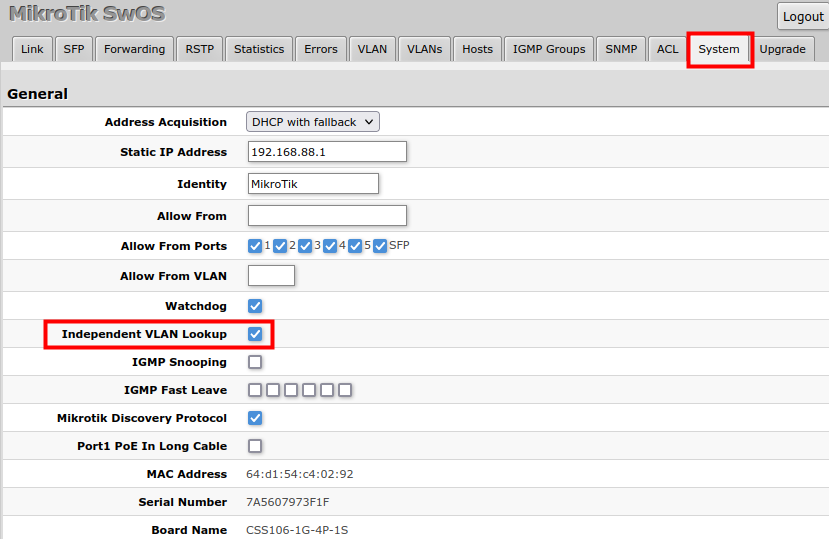This screenshot has width=829, height=539.
Task: Open the Link tab
Action: (32, 49)
